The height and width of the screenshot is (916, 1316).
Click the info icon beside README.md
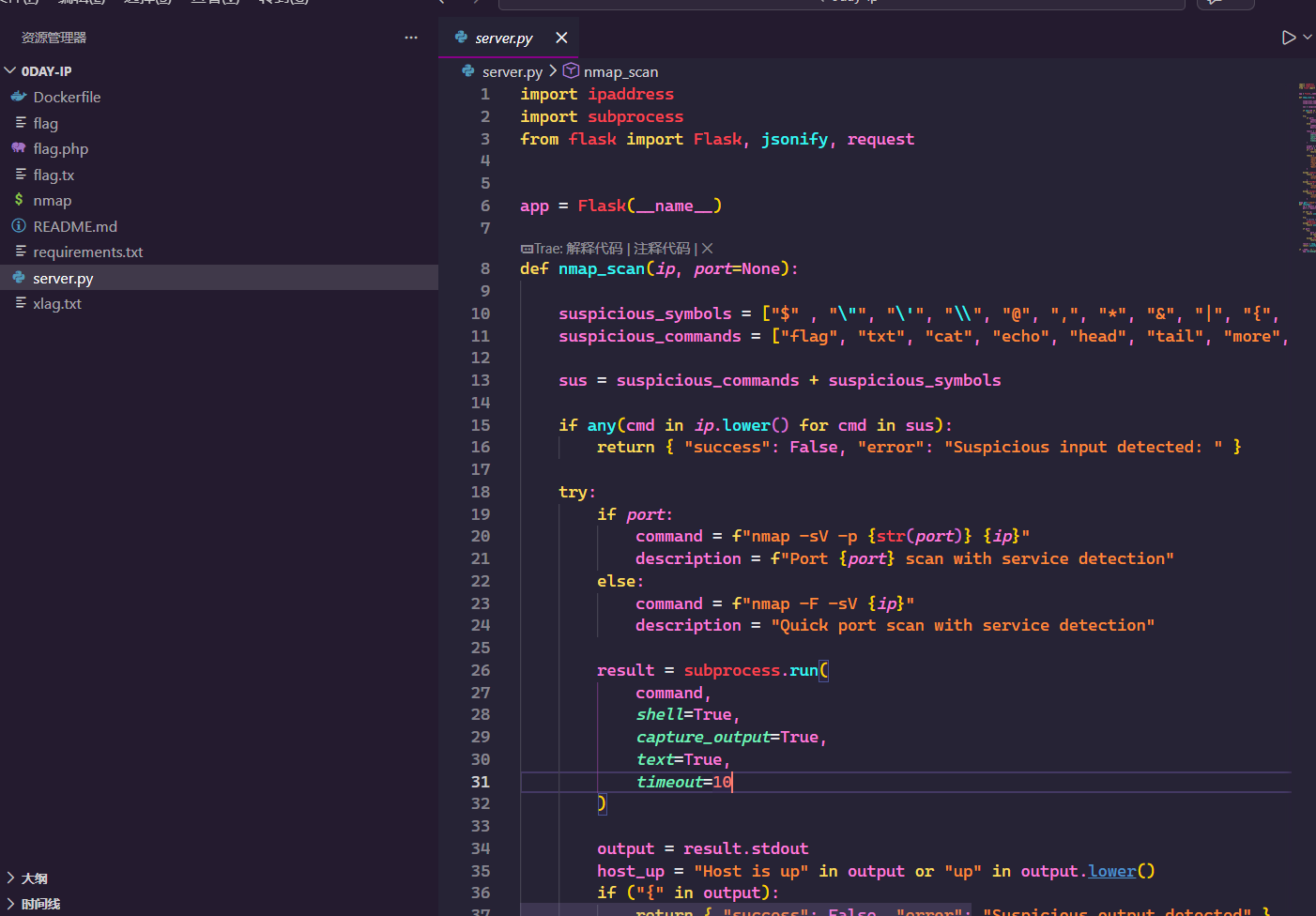tap(19, 226)
